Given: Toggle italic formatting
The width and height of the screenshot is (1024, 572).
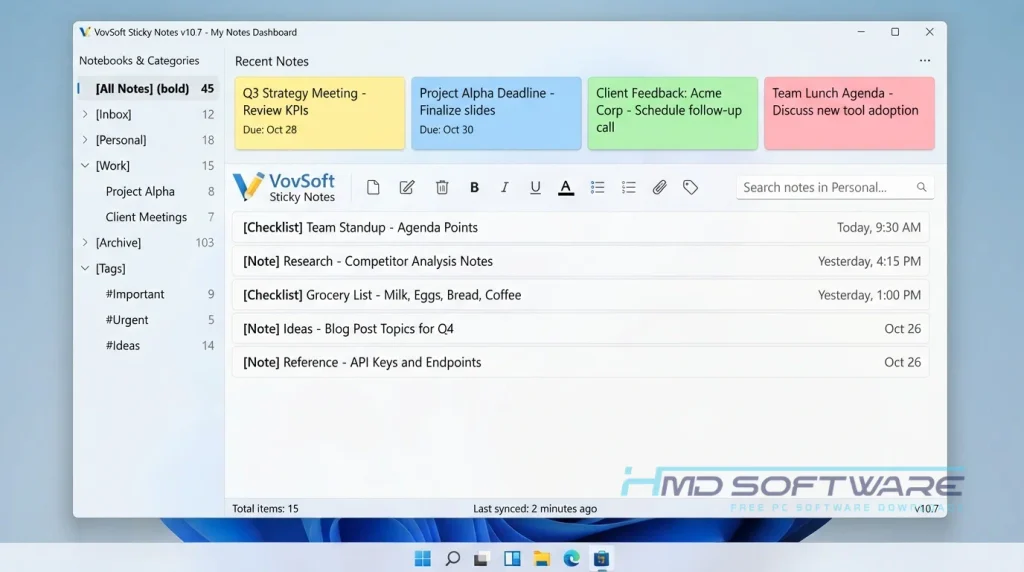Looking at the screenshot, I should (504, 187).
